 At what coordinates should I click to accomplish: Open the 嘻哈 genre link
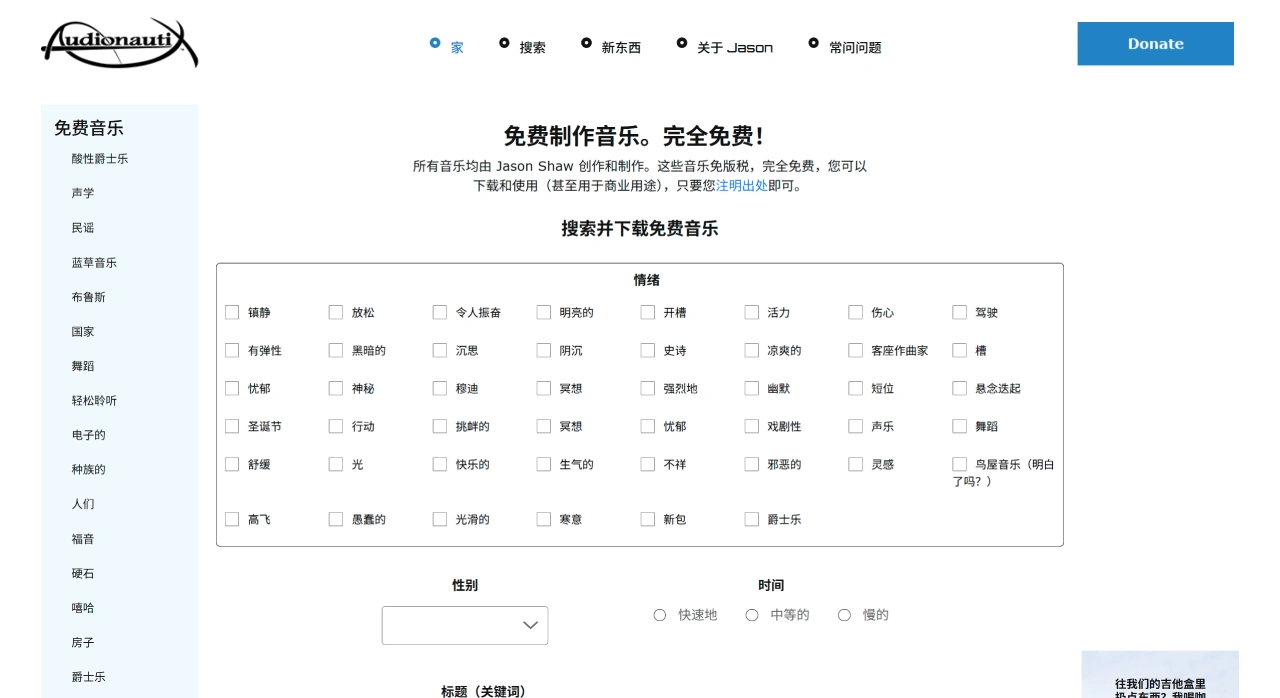(x=83, y=608)
